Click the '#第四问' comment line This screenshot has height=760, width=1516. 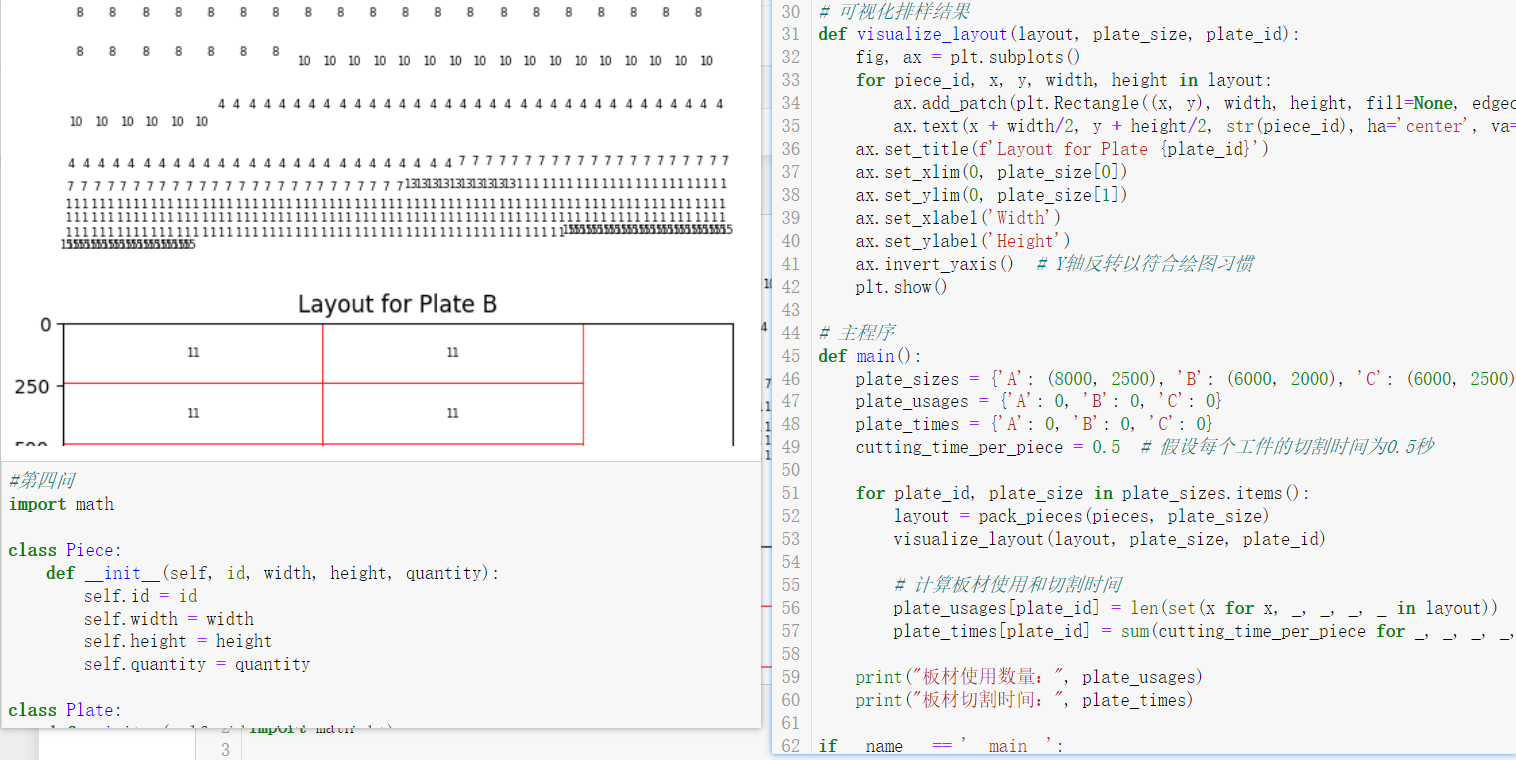coord(42,481)
